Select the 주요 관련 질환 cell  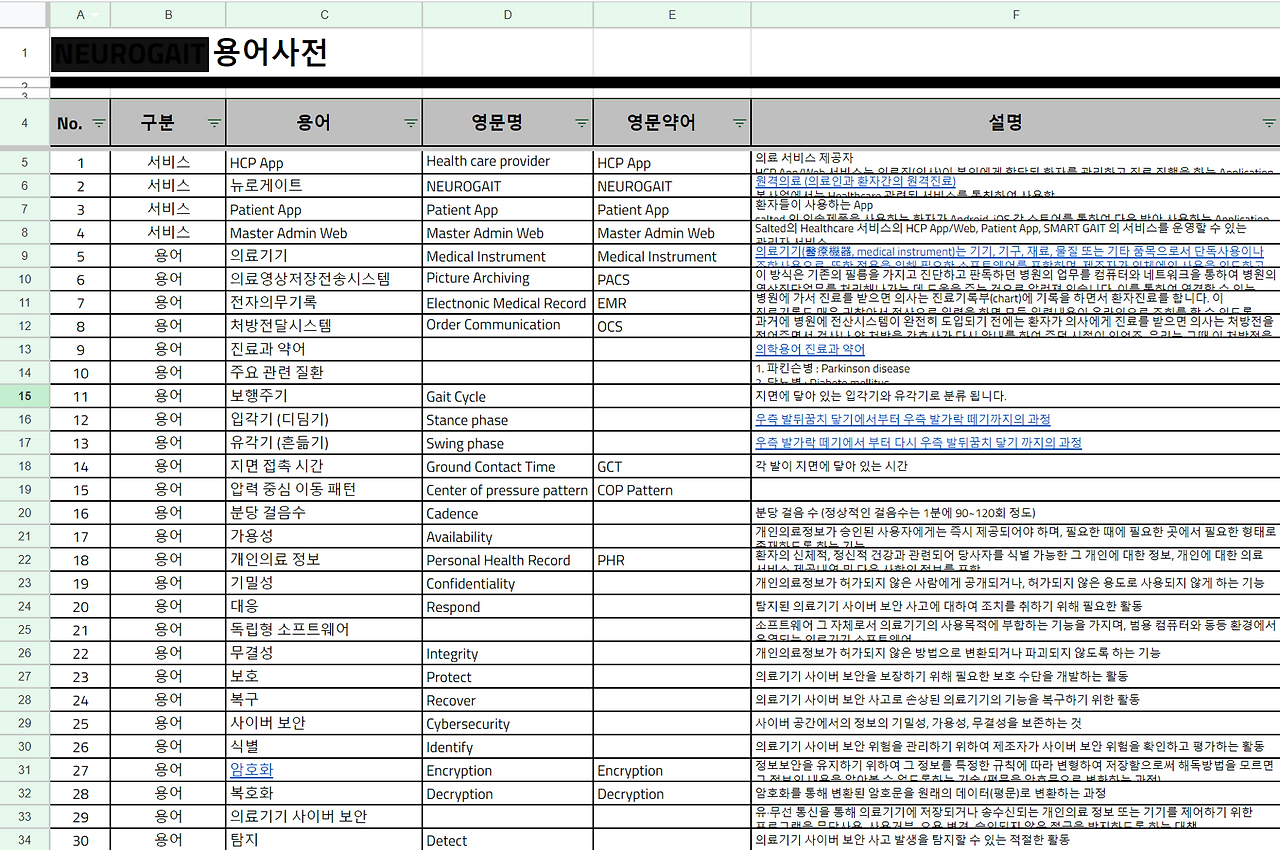[x=324, y=373]
